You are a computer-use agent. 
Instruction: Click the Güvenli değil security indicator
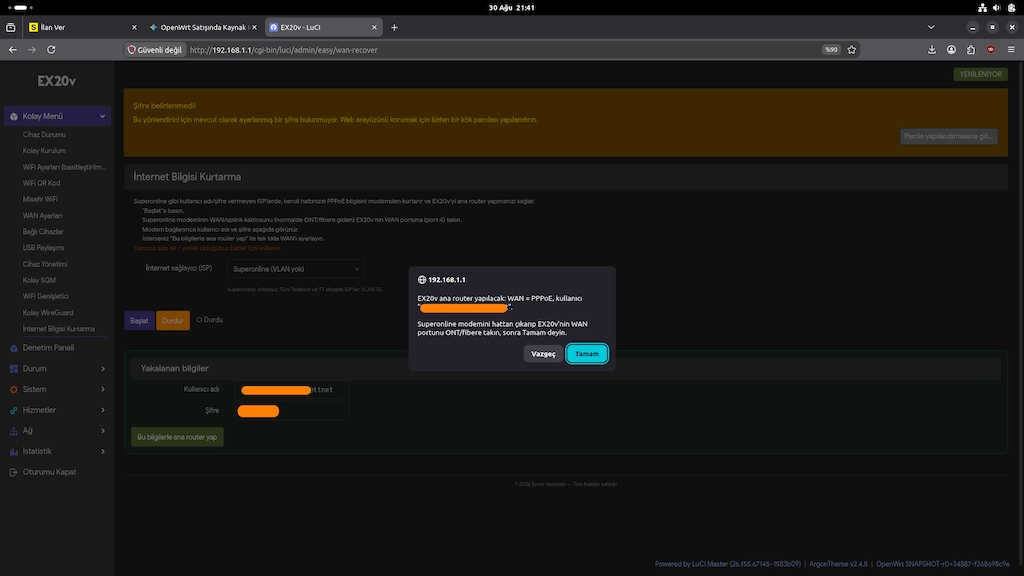tap(155, 50)
